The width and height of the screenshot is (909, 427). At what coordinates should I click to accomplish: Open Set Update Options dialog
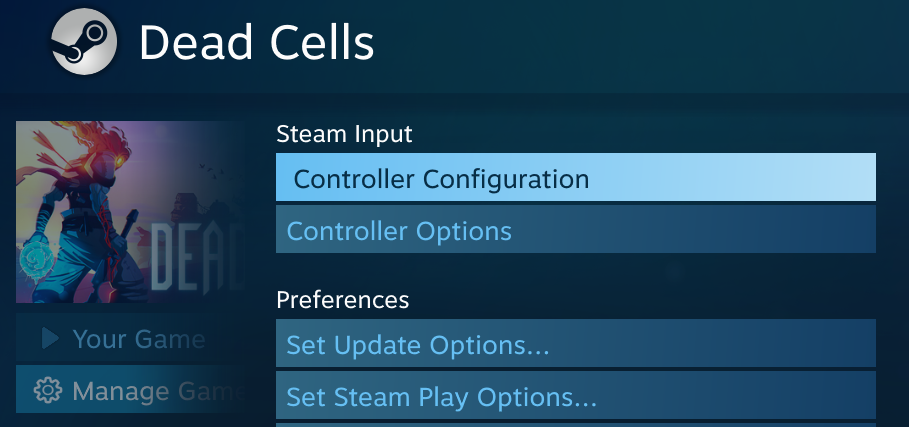(x=418, y=345)
